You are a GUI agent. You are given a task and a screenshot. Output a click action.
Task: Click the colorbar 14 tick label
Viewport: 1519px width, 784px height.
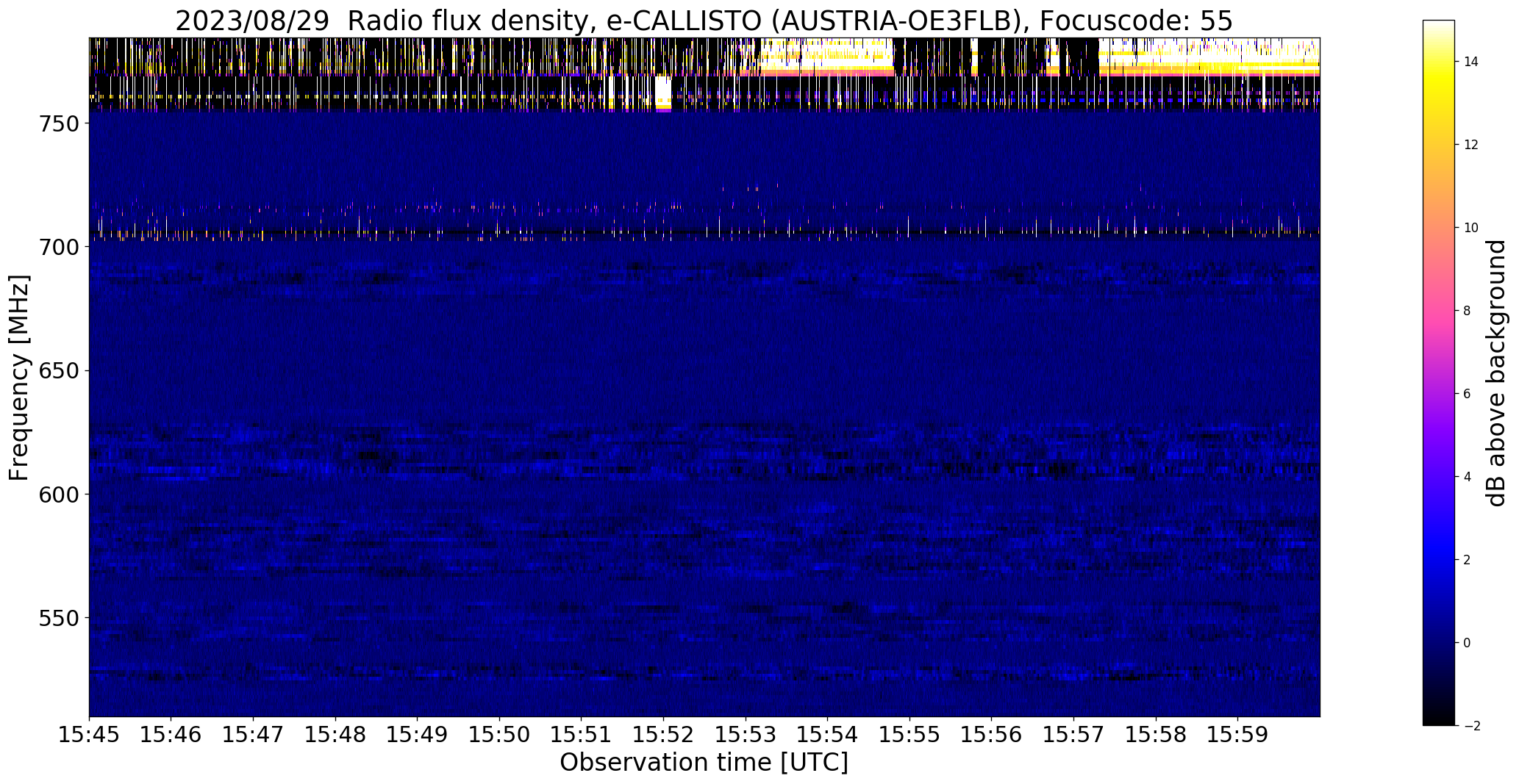[x=1471, y=62]
